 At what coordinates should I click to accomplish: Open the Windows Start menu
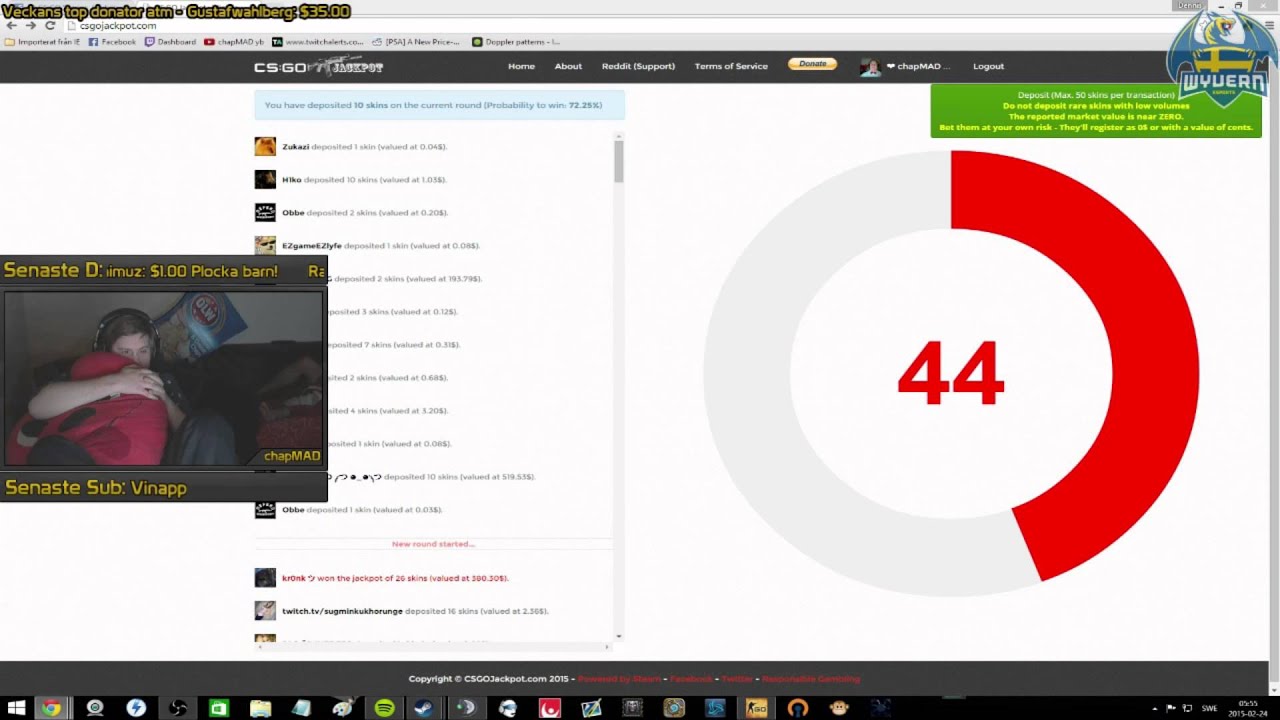pyautogui.click(x=16, y=708)
